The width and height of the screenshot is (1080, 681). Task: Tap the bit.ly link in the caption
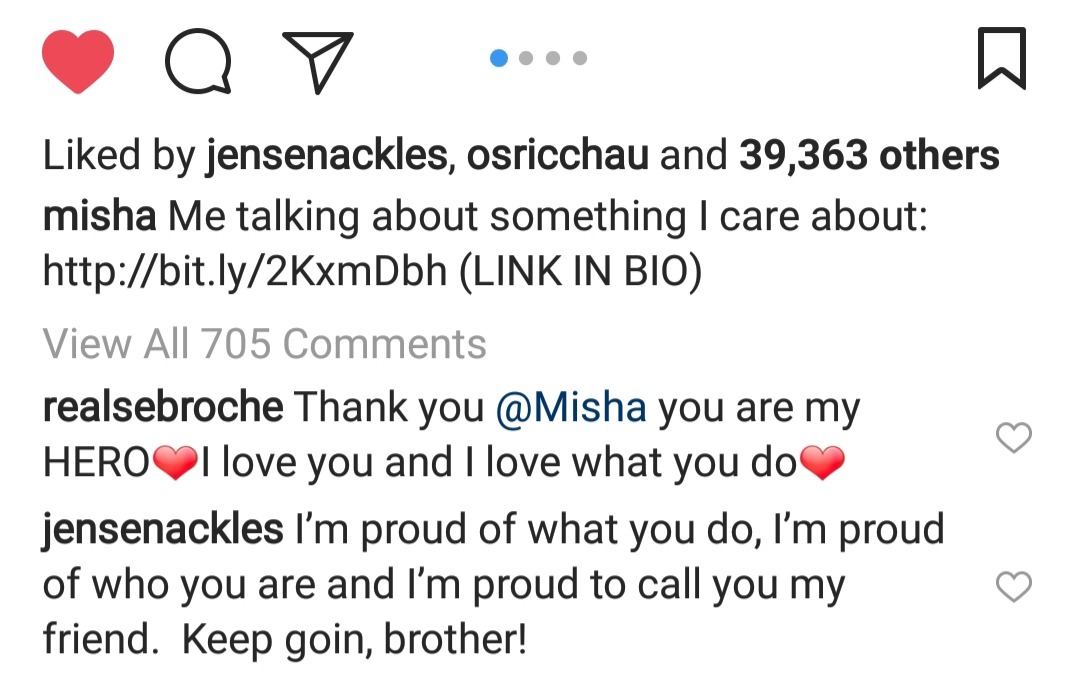[244, 274]
